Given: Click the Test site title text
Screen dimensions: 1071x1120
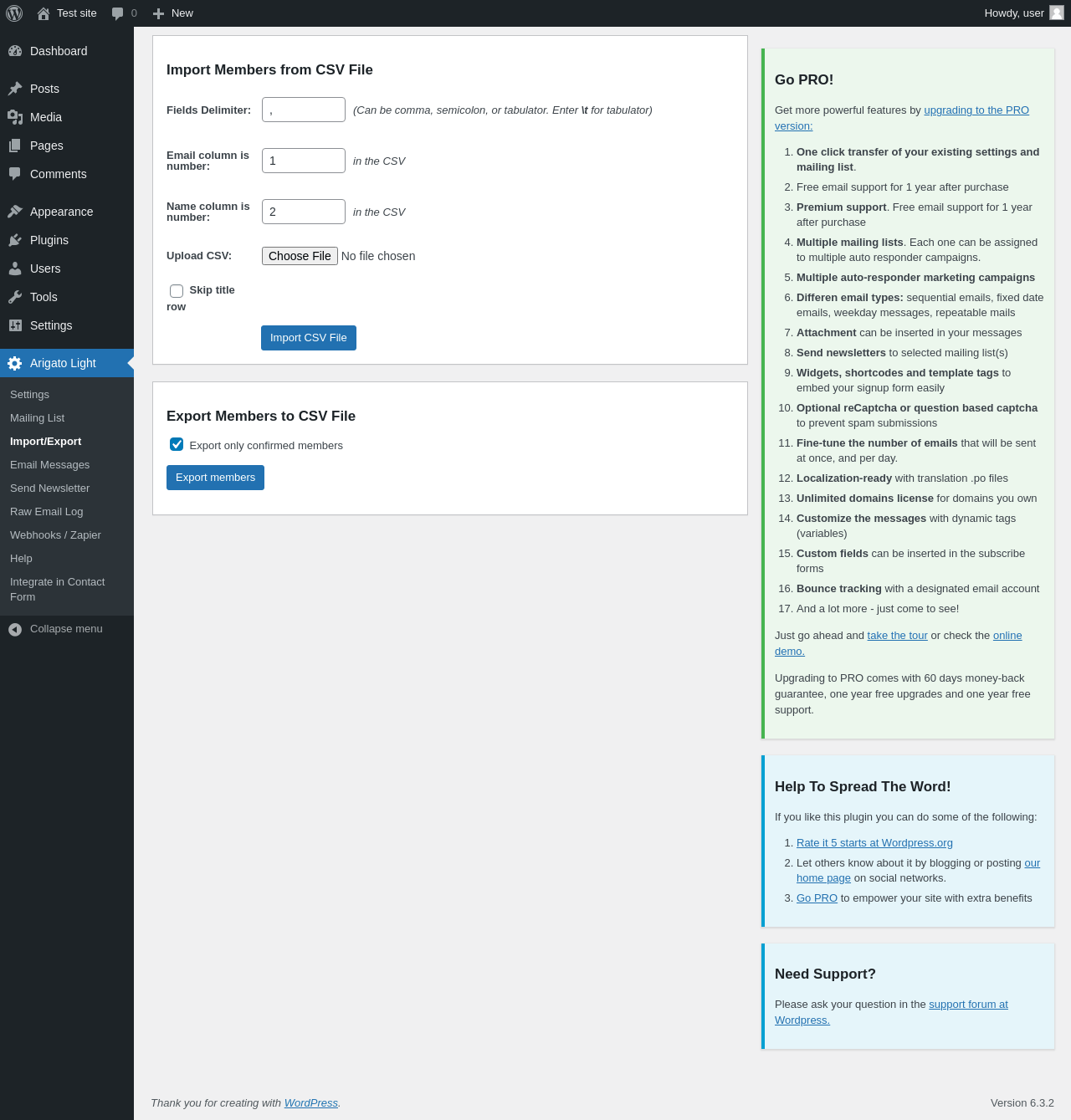Looking at the screenshot, I should pos(77,13).
